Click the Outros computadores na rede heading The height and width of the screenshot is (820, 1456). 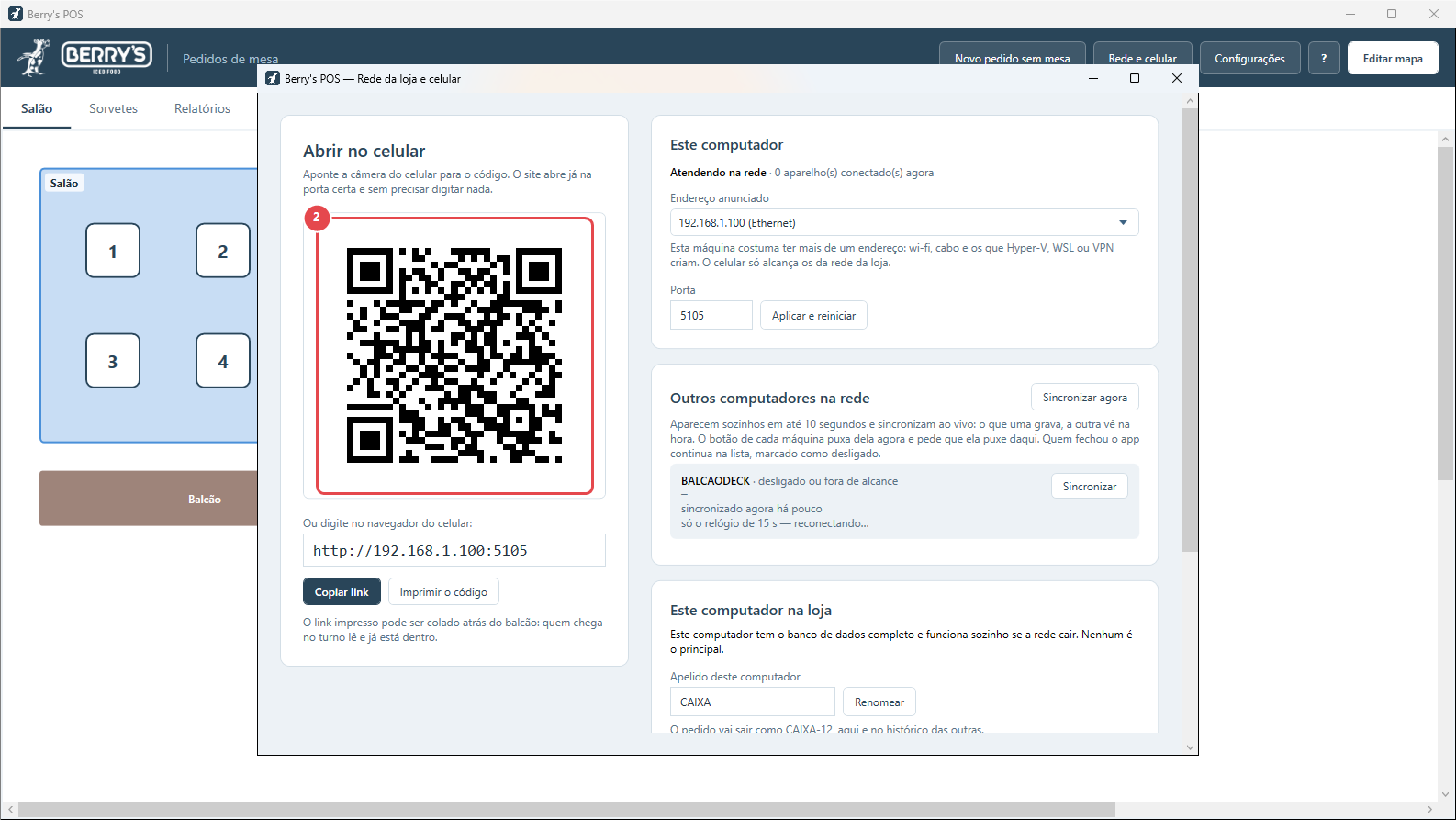[x=770, y=398]
